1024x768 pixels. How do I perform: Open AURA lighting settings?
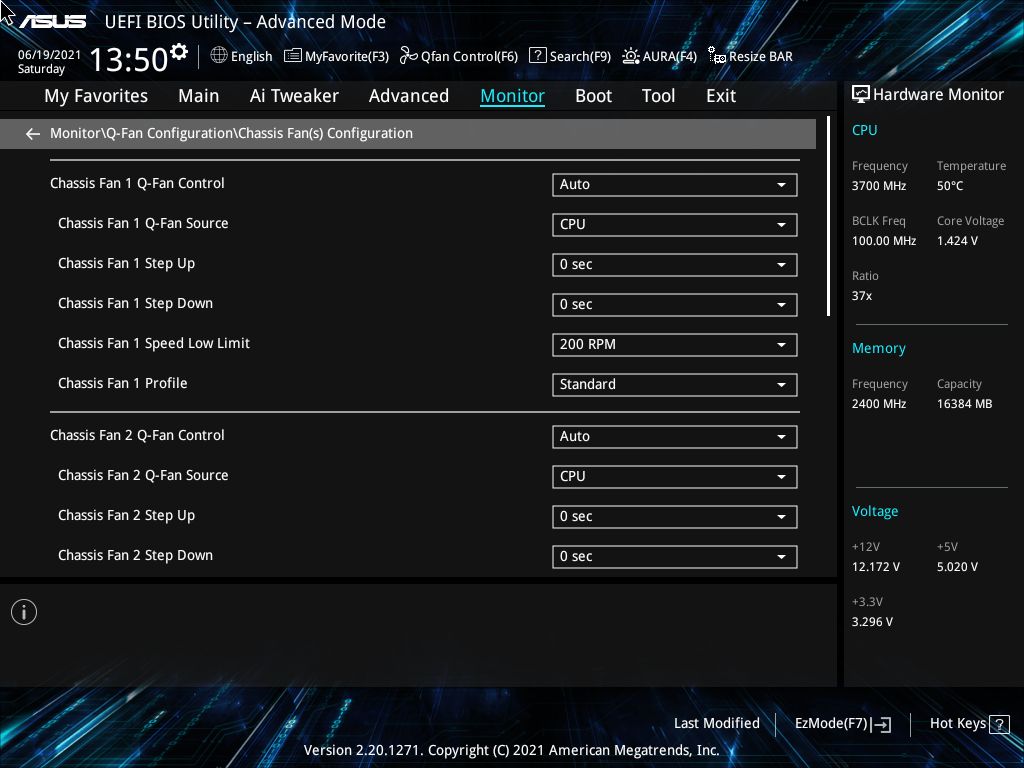tap(659, 56)
